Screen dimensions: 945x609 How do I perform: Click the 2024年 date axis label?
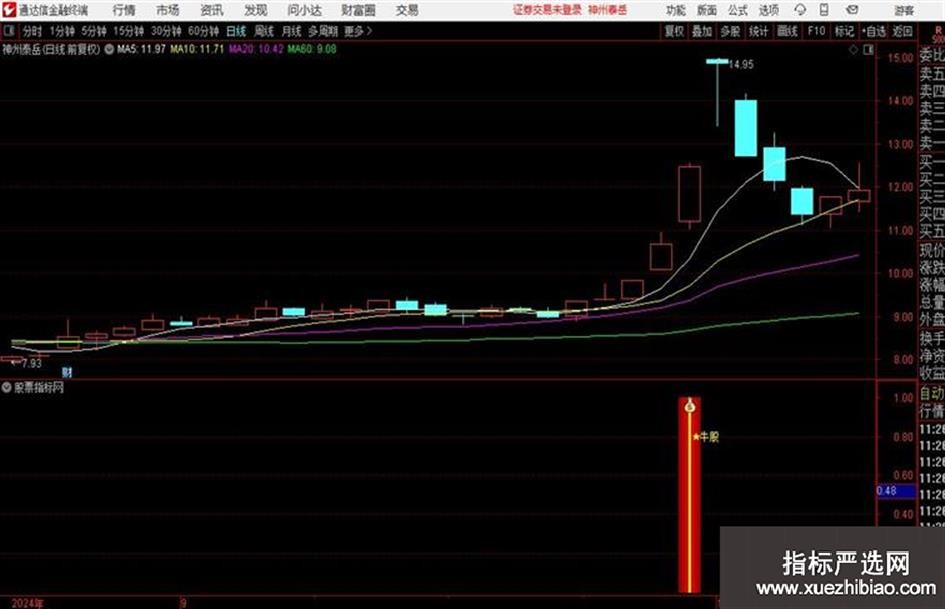tap(27, 603)
